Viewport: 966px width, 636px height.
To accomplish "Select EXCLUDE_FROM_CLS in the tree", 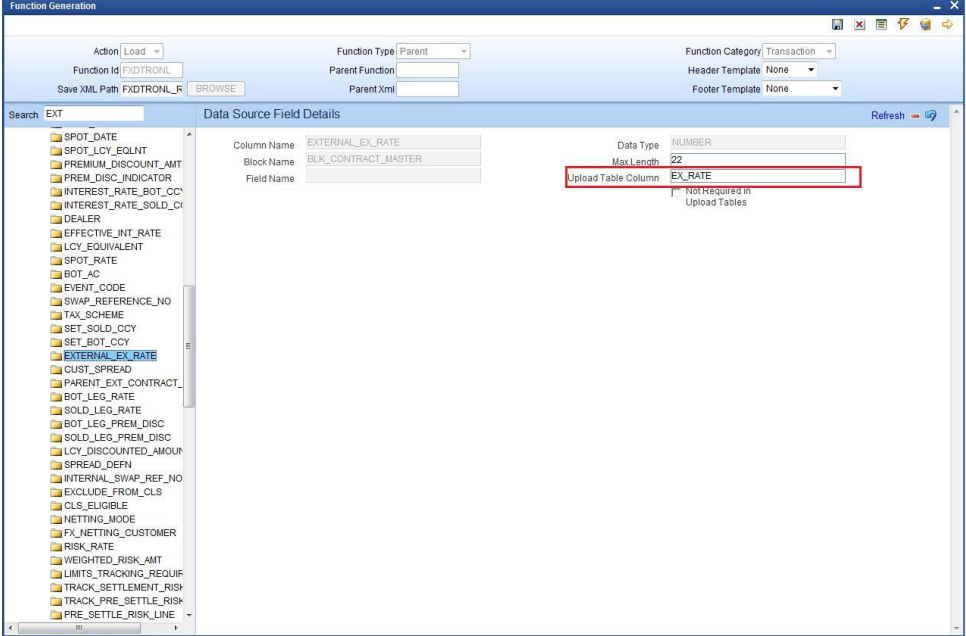I will point(113,492).
